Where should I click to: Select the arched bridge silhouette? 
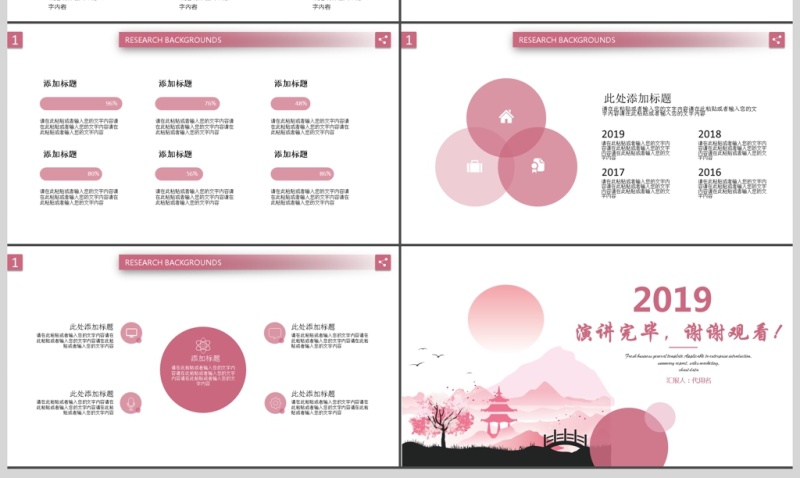pyautogui.click(x=565, y=438)
